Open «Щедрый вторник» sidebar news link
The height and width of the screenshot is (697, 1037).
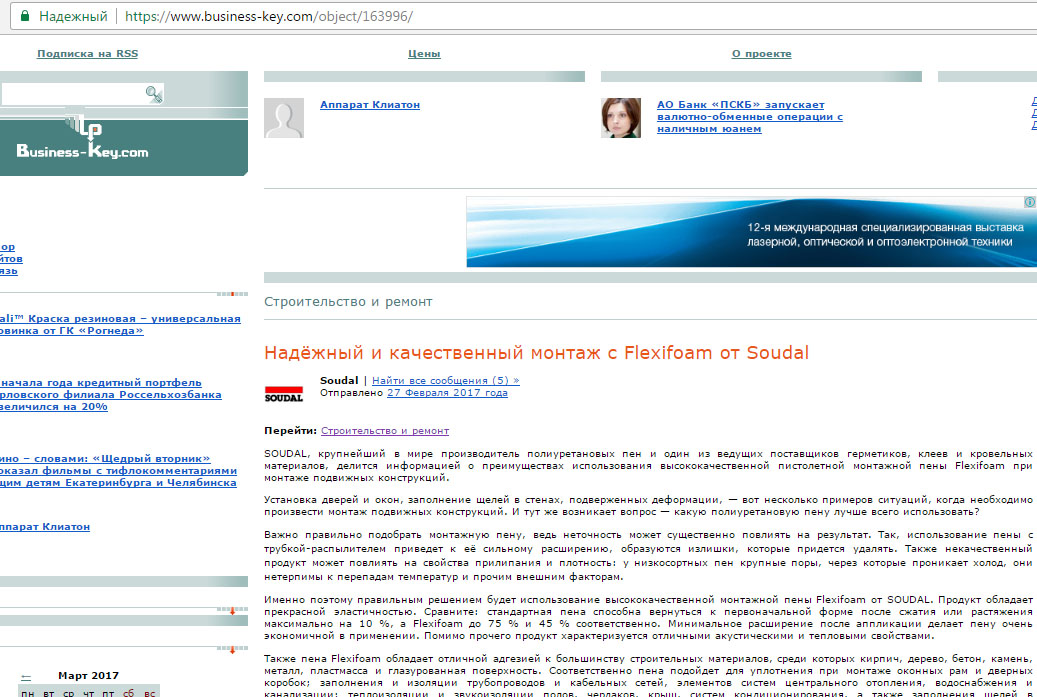[x=118, y=470]
